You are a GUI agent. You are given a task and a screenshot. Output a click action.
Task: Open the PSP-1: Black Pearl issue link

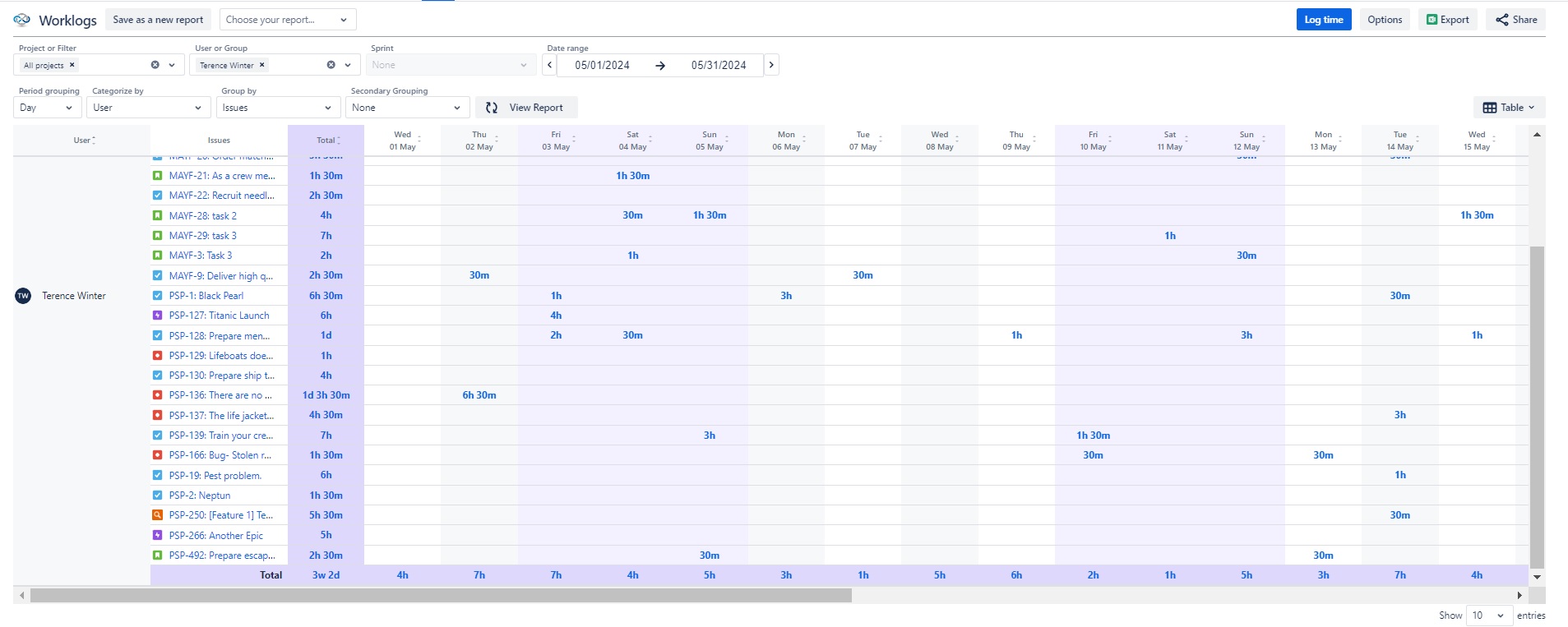pos(206,296)
